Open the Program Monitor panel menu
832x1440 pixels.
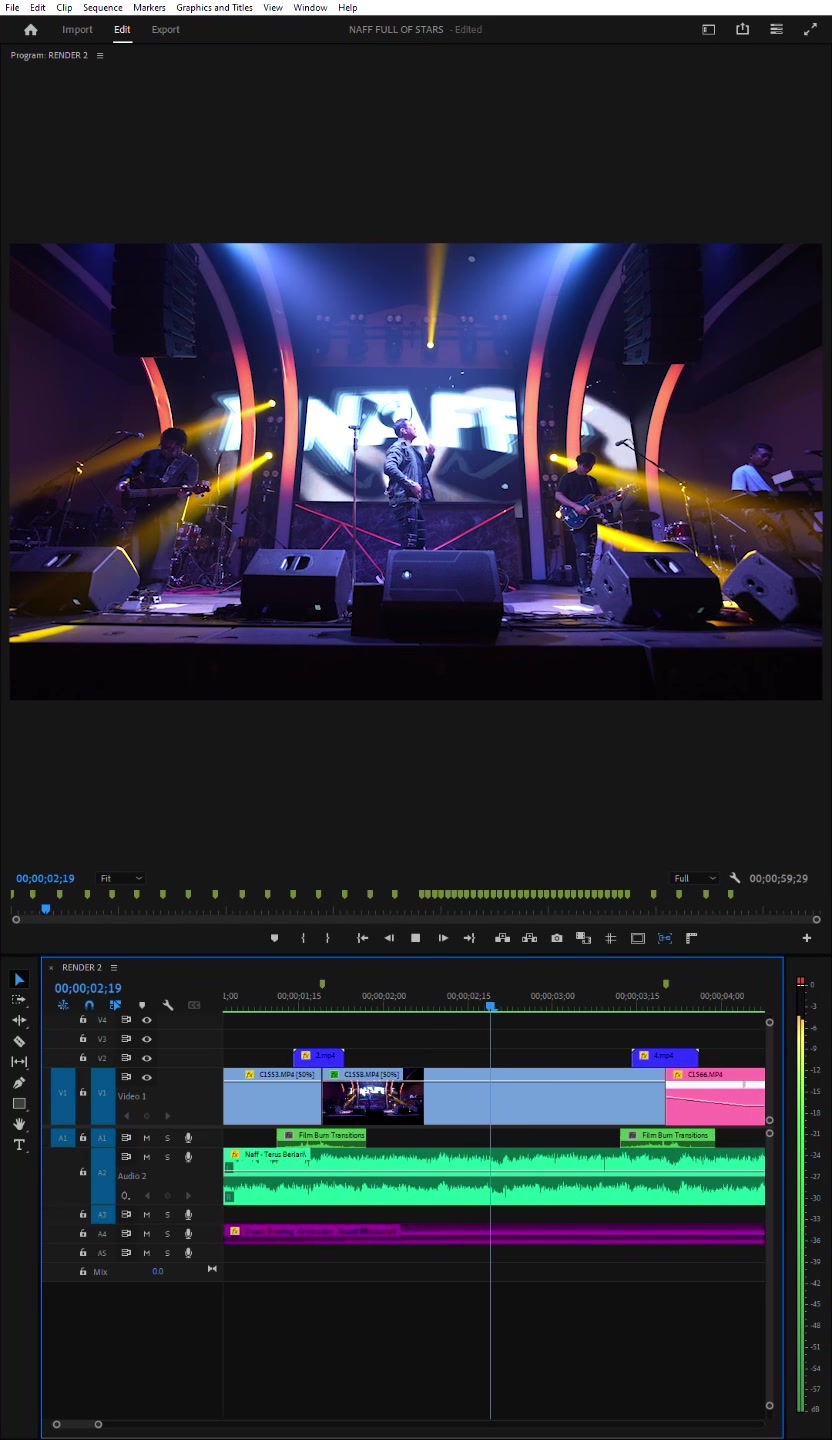tap(100, 55)
